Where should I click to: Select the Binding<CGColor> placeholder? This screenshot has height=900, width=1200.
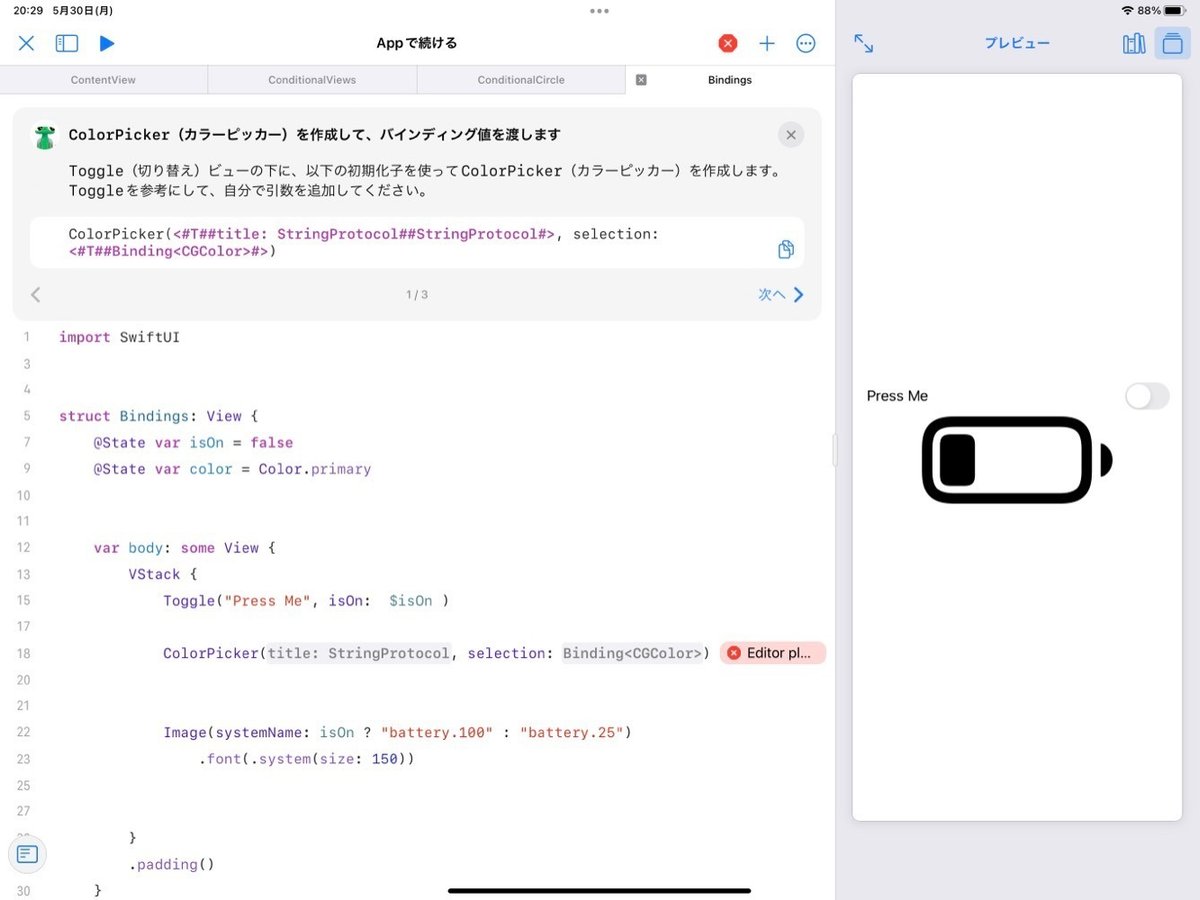click(632, 653)
